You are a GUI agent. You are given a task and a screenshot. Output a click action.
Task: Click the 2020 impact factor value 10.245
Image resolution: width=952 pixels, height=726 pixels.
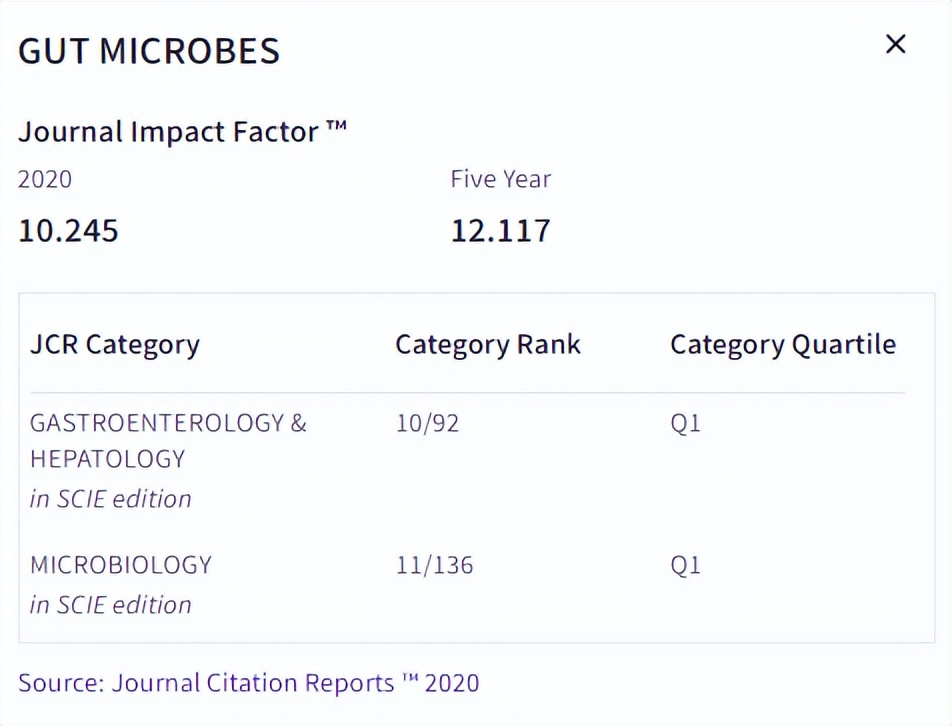66,230
